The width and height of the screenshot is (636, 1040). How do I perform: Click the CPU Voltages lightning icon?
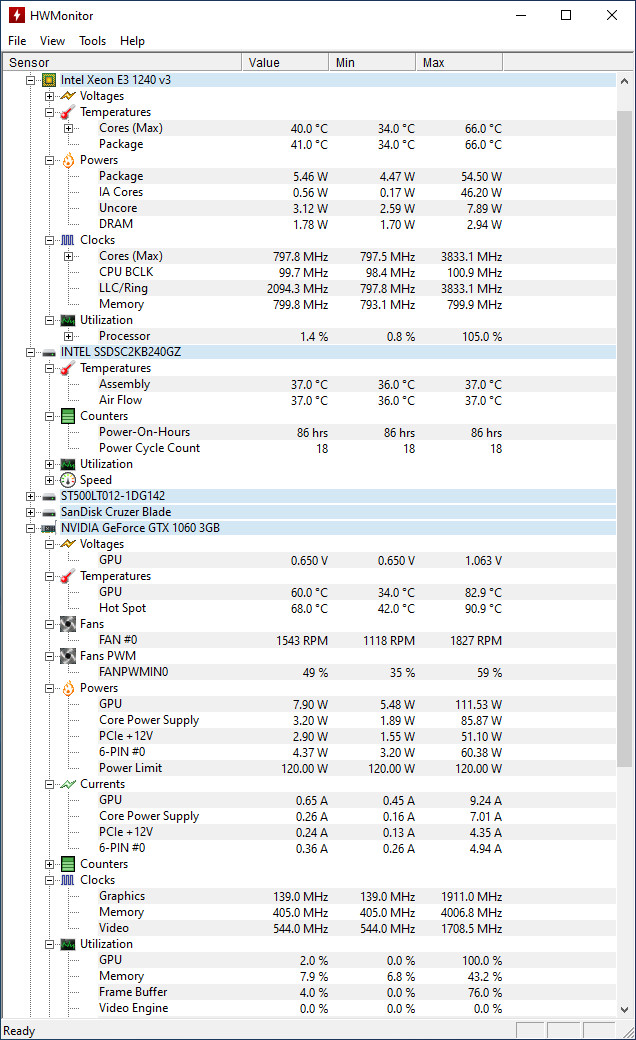coord(68,96)
